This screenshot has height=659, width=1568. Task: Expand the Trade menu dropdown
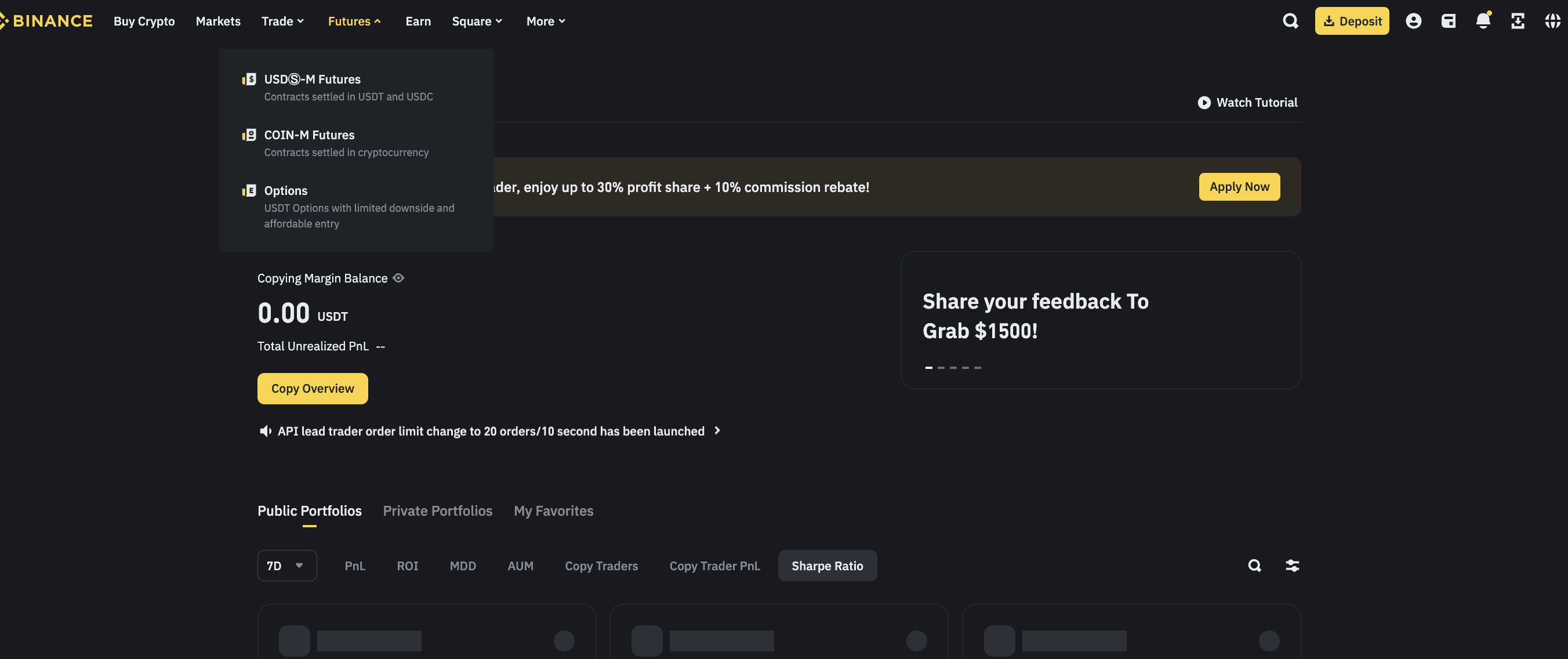coord(282,21)
